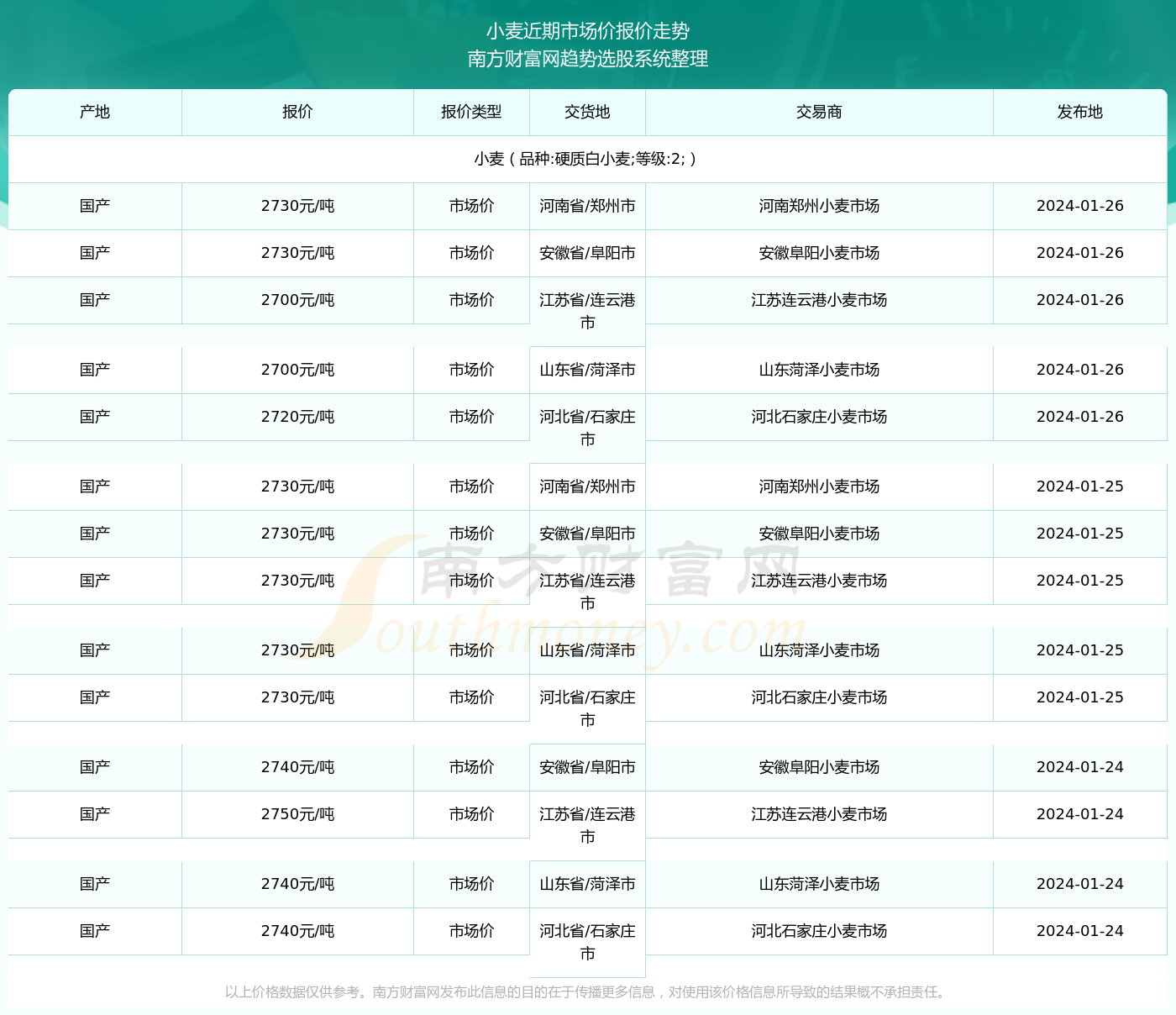Click date 2024-01-24 in the 河北石家庄 row
This screenshot has height=1015, width=1176.
1080,931
